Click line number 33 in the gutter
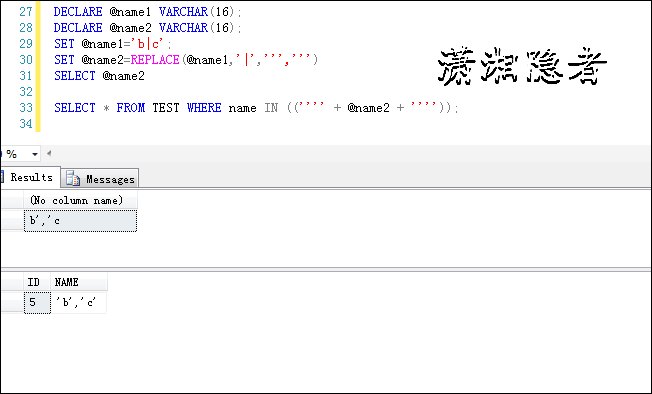 (26, 108)
